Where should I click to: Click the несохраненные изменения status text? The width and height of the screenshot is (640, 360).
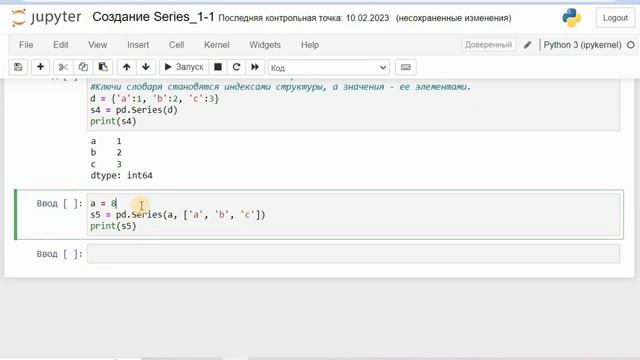(x=453, y=18)
